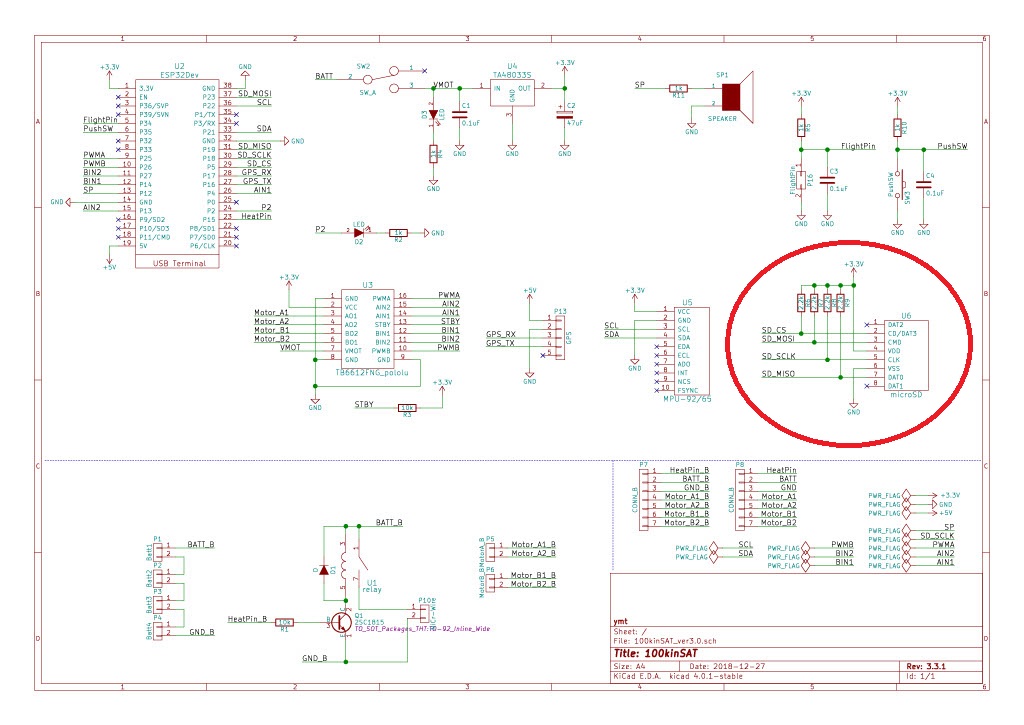1024x725 pixels.
Task: Click the U1 relay coil symbol
Action: point(343,572)
